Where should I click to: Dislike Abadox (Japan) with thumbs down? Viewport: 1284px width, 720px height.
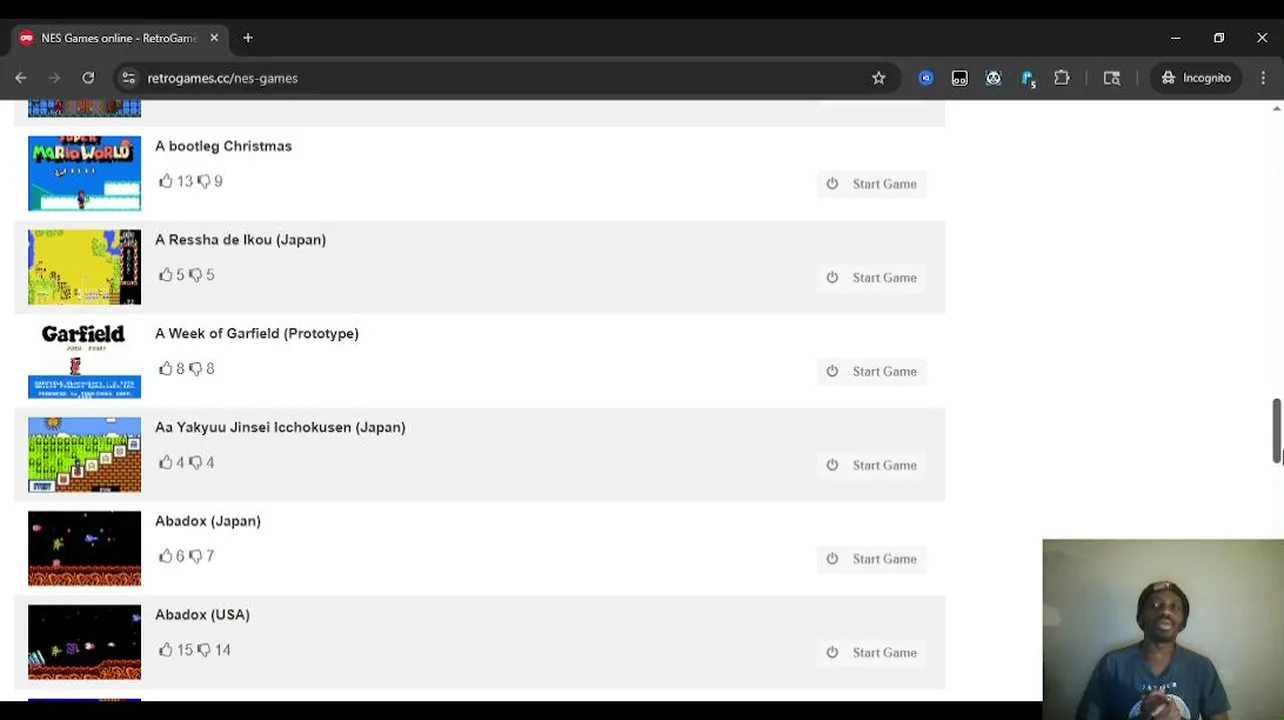[195, 556]
